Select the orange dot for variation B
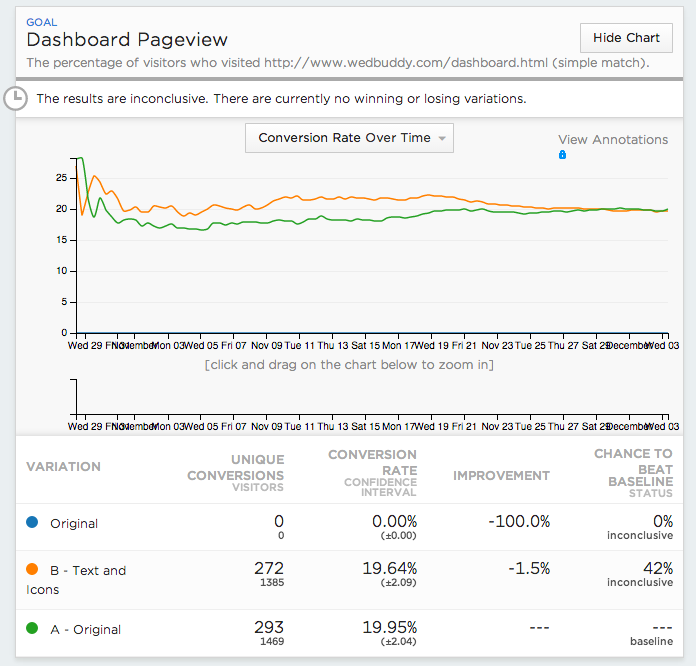This screenshot has height=666, width=696. tap(33, 570)
